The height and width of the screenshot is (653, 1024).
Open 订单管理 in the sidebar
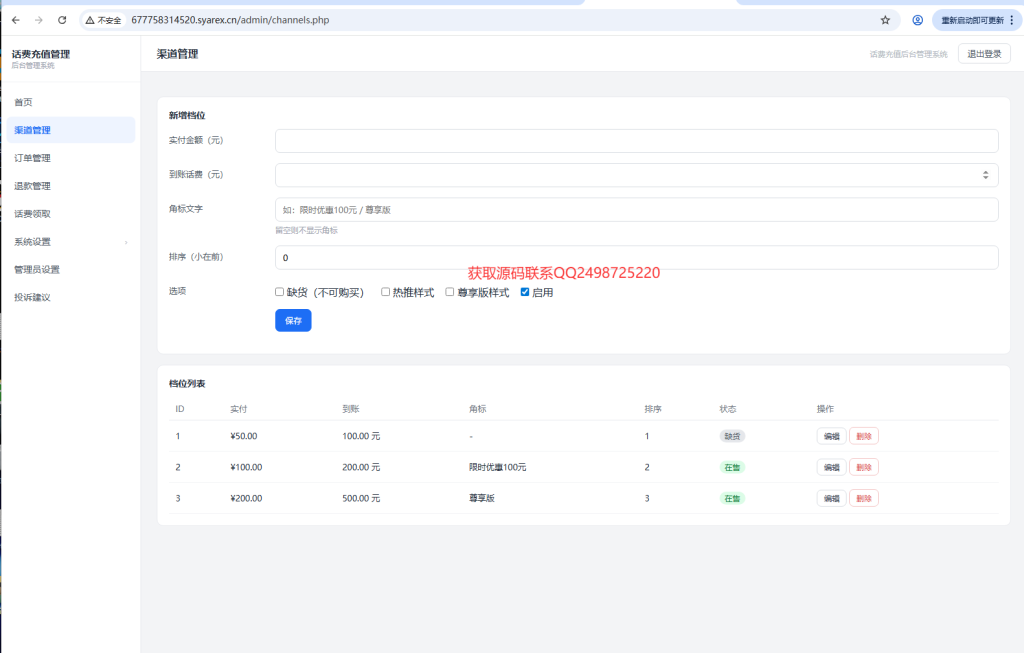(x=71, y=158)
